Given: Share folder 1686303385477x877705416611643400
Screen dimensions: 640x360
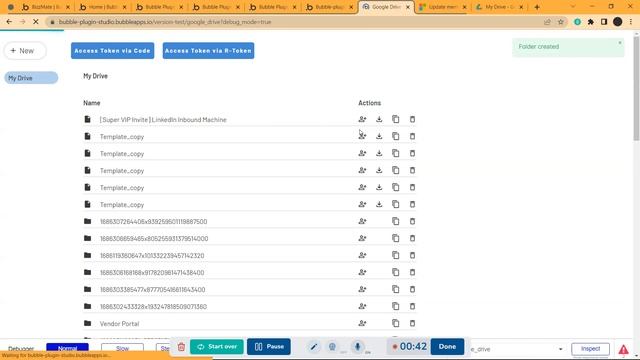Looking at the screenshot, I should click(362, 289).
